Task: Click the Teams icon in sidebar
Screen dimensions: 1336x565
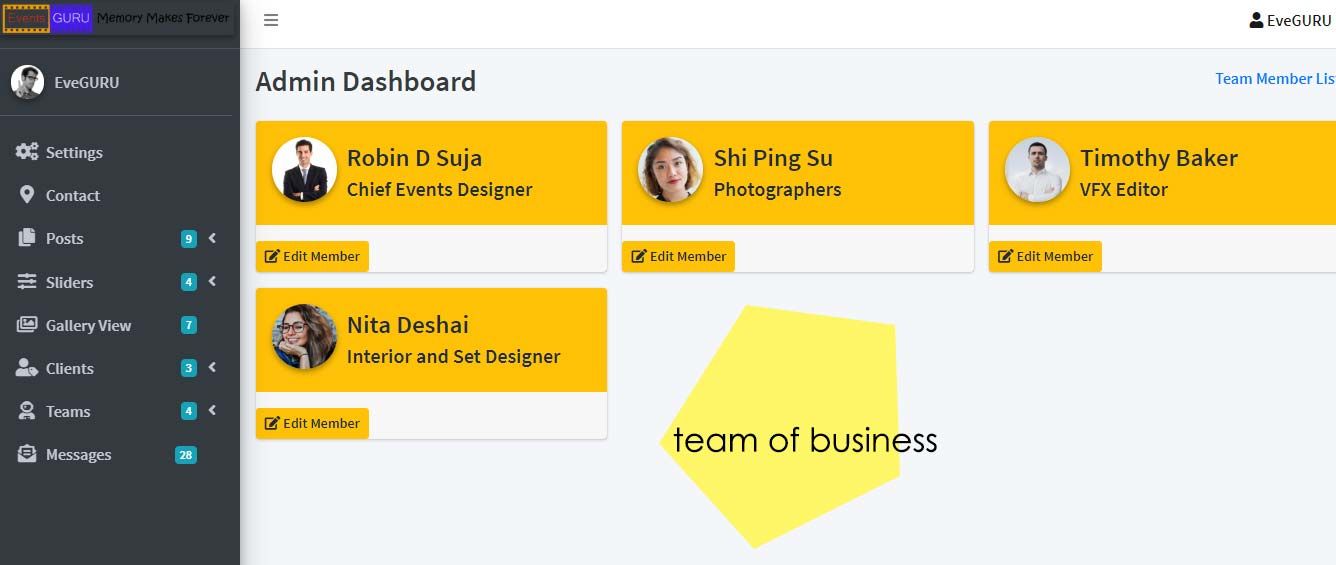Action: point(27,411)
